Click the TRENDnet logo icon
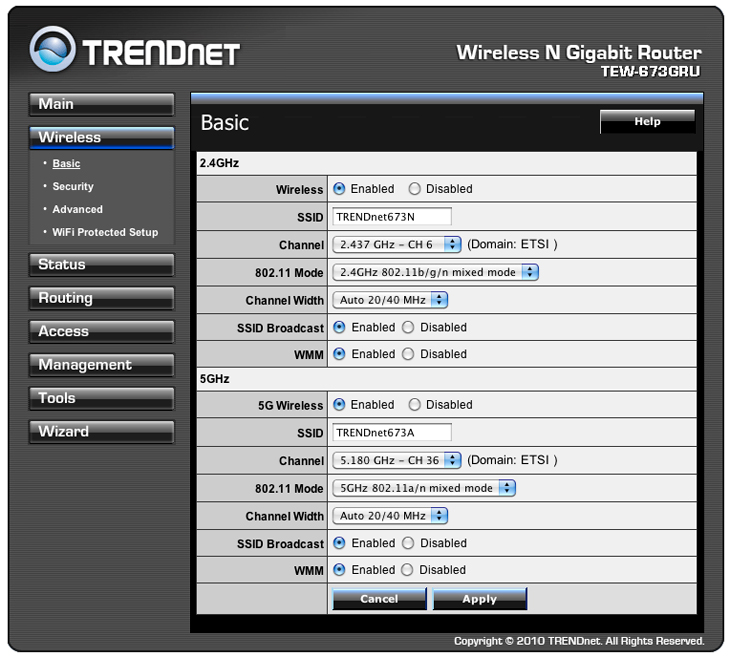 pos(53,51)
